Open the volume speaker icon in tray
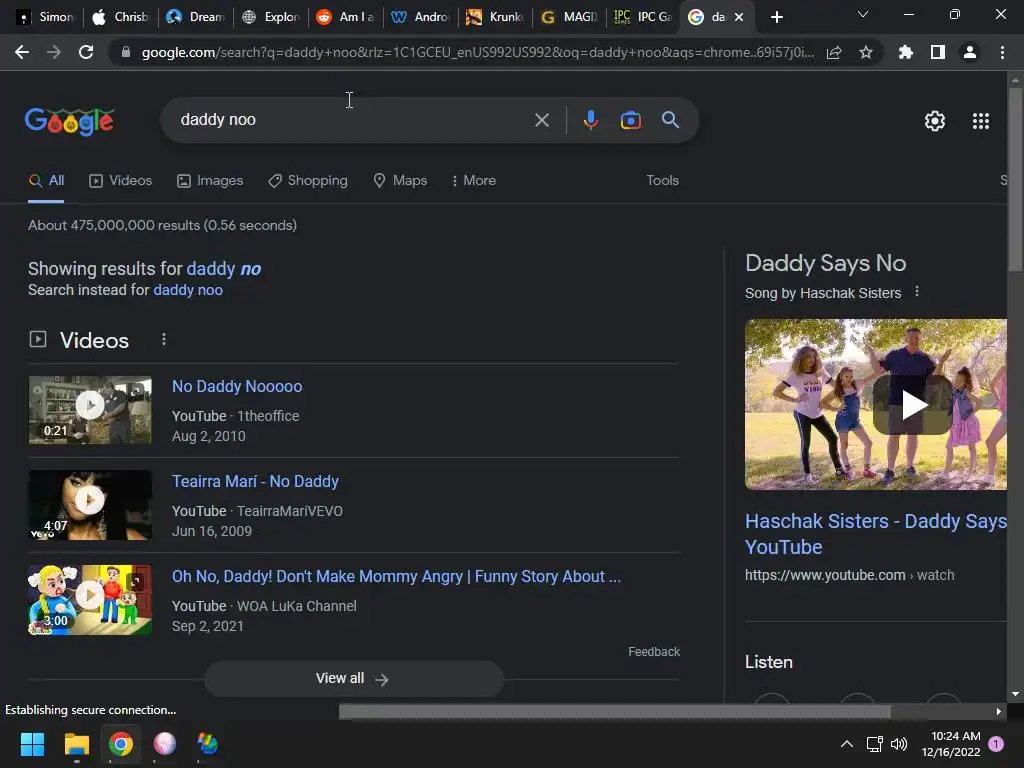The height and width of the screenshot is (768, 1024). tap(899, 744)
